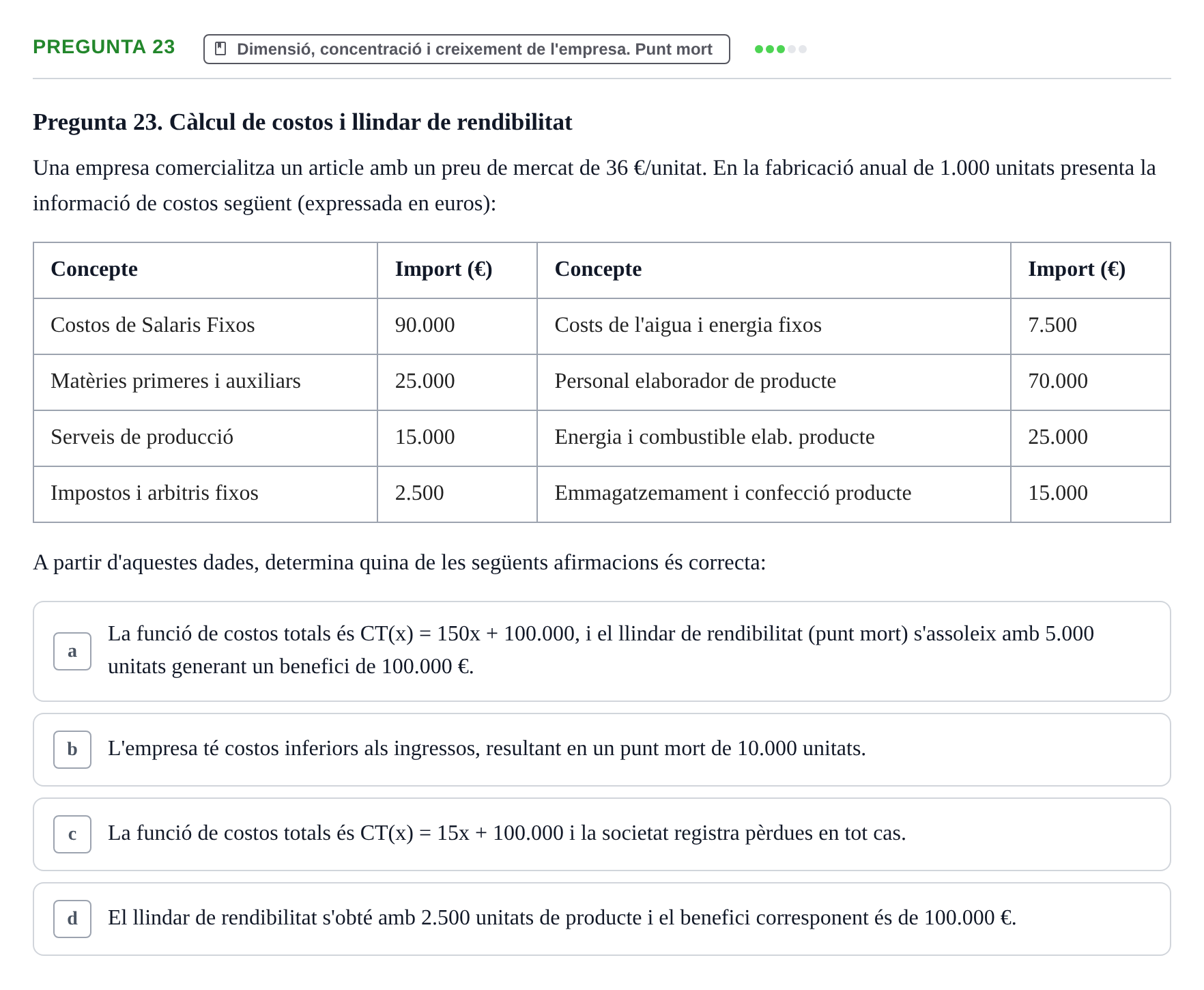Select answer option a
1204x990 pixels.
602,651
